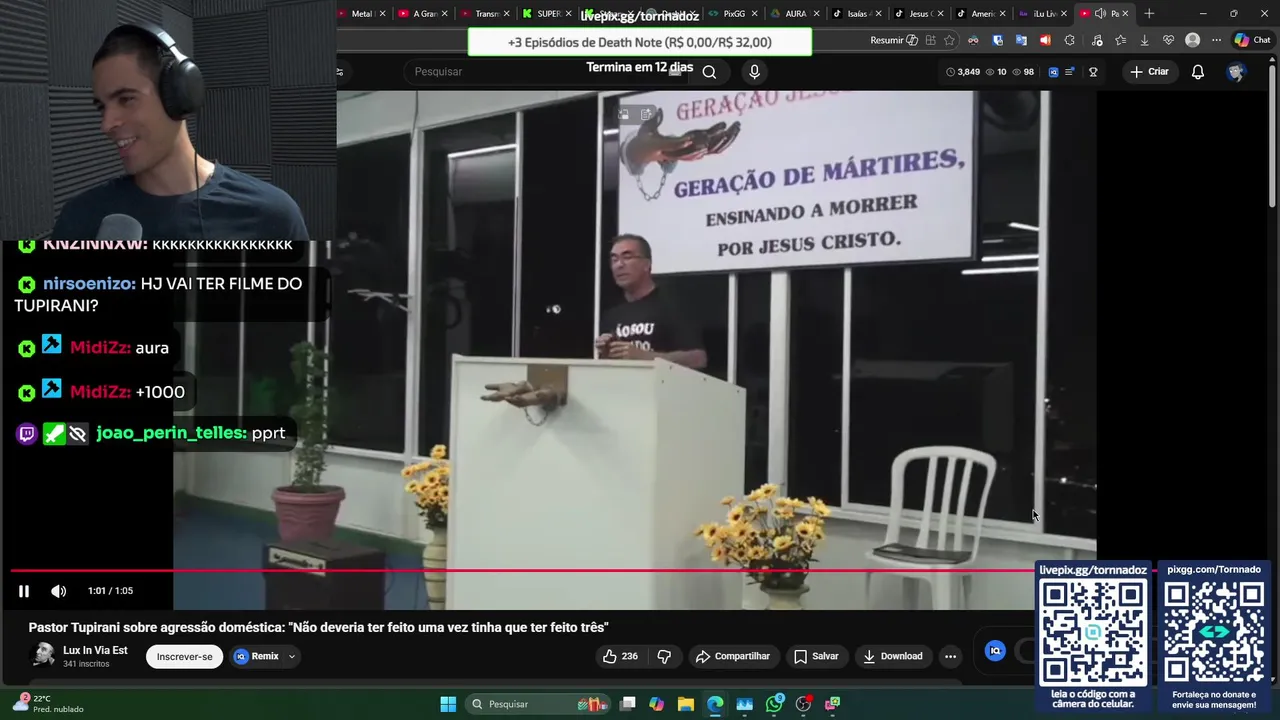Click the YouTube search magnifier icon
Screen dimensions: 1280x720
tap(709, 72)
